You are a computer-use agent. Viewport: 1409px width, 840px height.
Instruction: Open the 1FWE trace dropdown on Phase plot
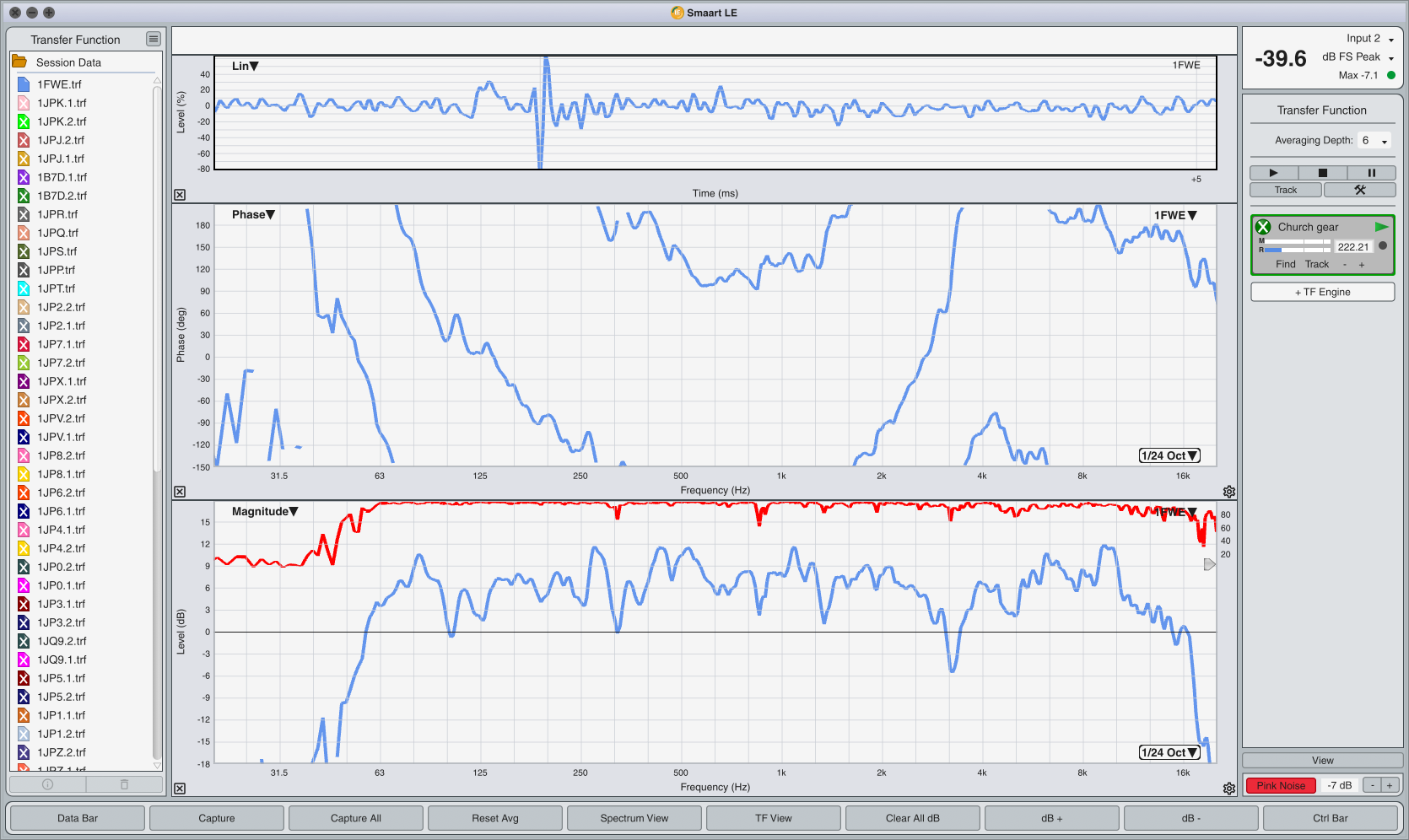pos(1175,215)
